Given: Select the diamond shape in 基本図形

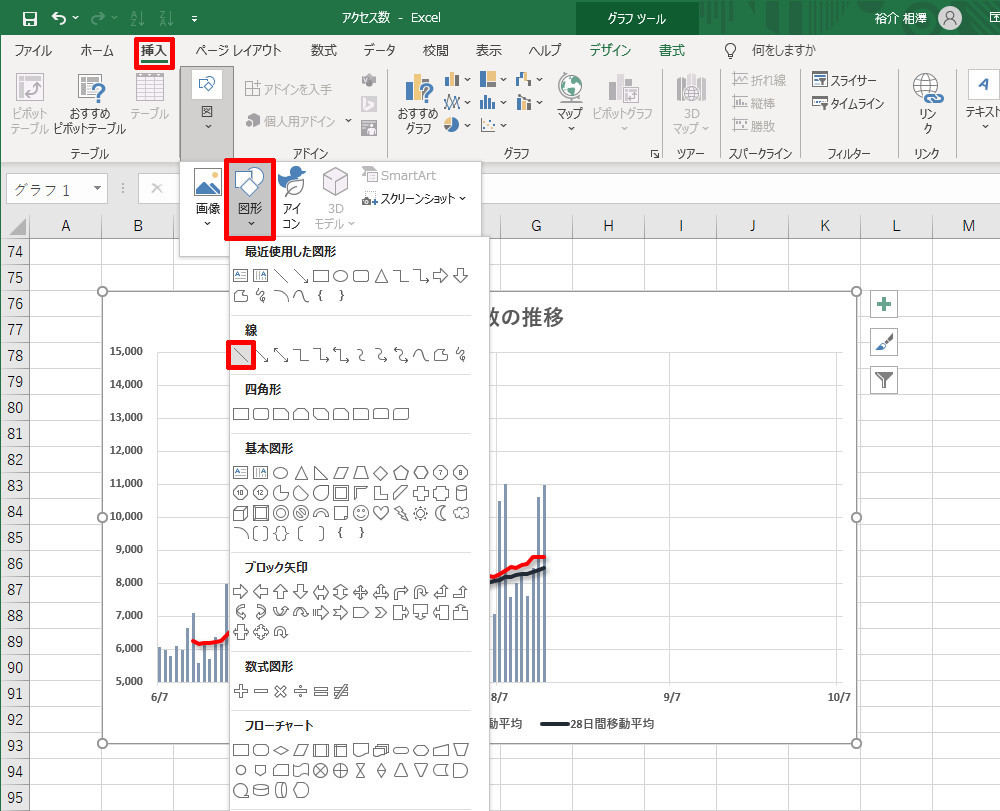Looking at the screenshot, I should [x=381, y=473].
